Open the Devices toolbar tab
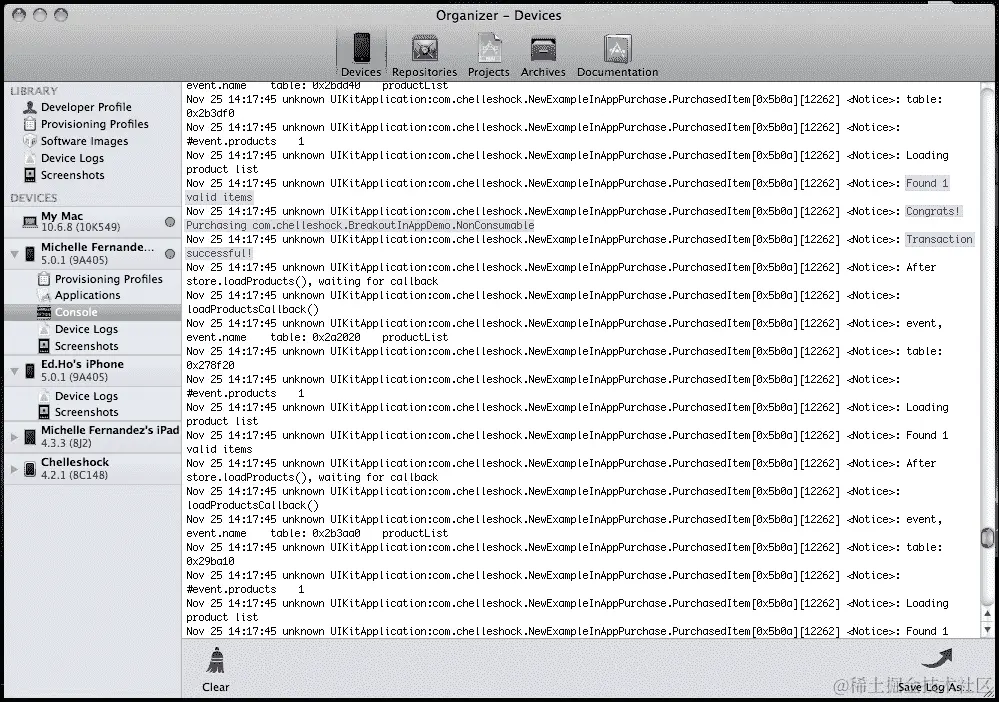This screenshot has width=999, height=702. [361, 55]
